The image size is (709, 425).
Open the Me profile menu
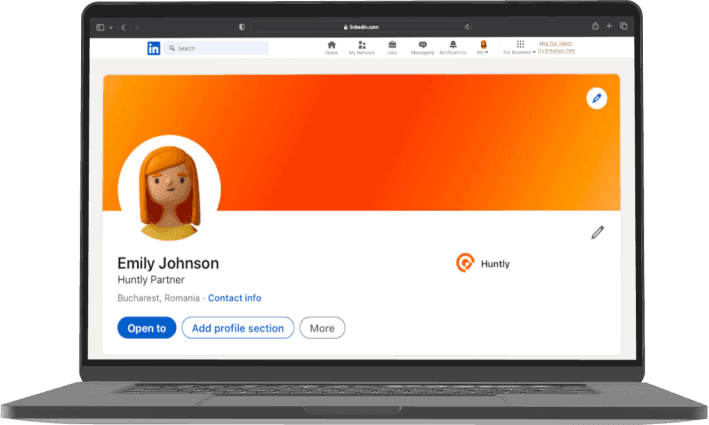(483, 47)
